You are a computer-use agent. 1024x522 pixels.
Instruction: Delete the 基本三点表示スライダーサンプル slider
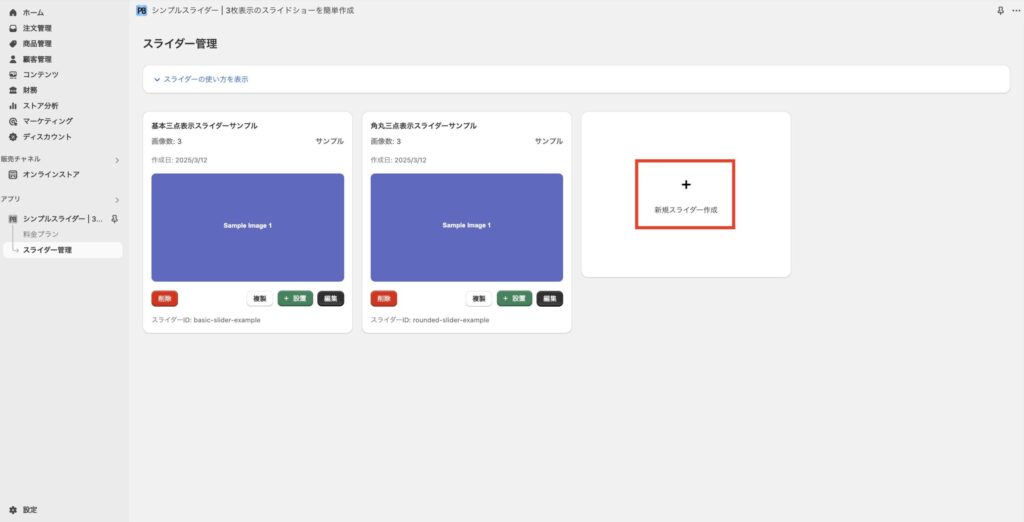tap(165, 299)
